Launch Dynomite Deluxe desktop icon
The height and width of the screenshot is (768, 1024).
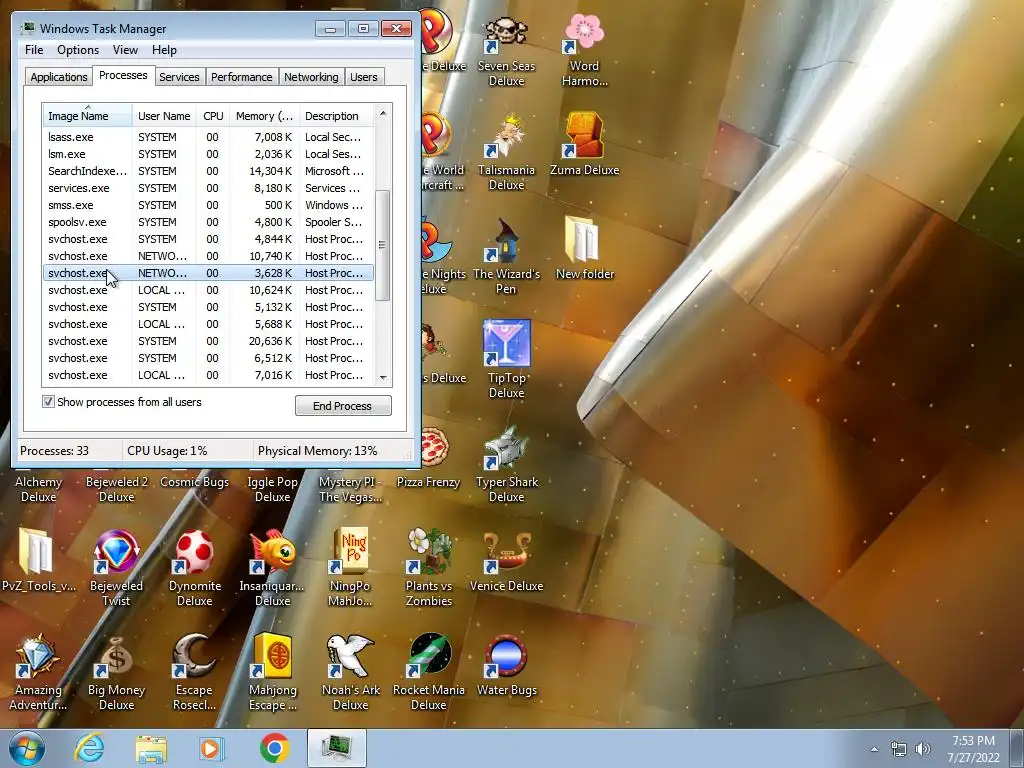click(195, 568)
